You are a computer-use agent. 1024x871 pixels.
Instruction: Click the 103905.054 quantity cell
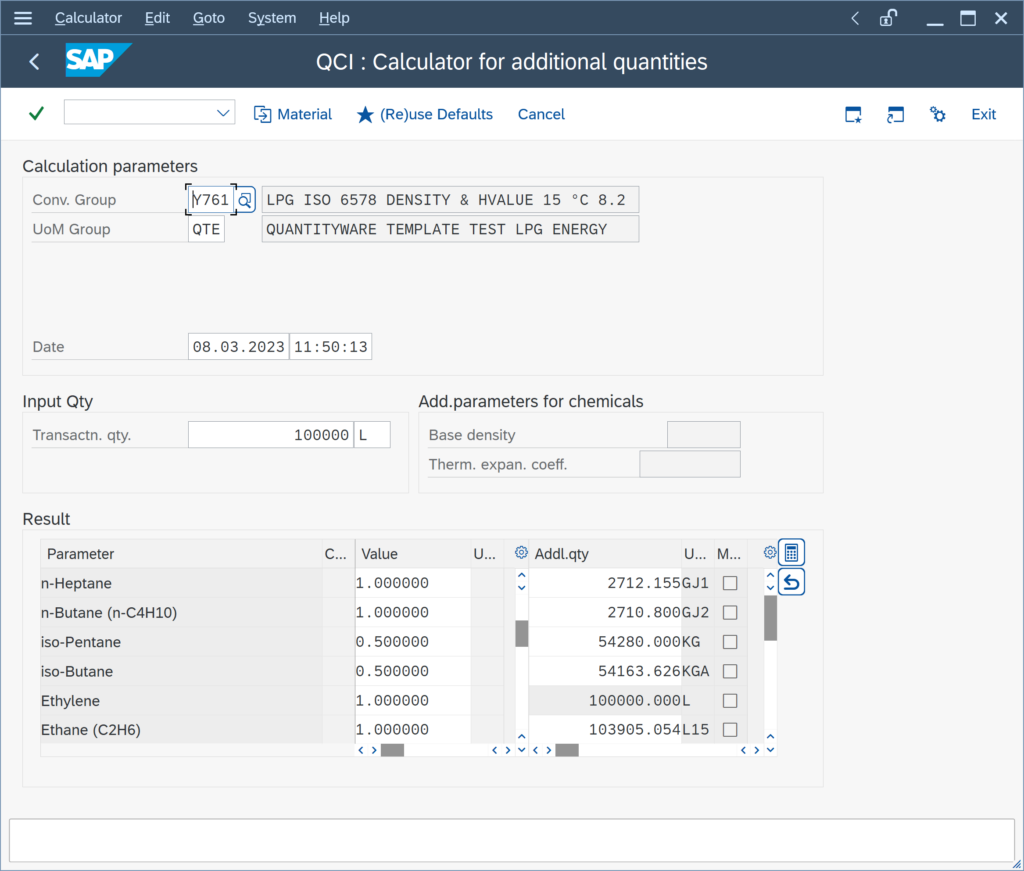605,729
